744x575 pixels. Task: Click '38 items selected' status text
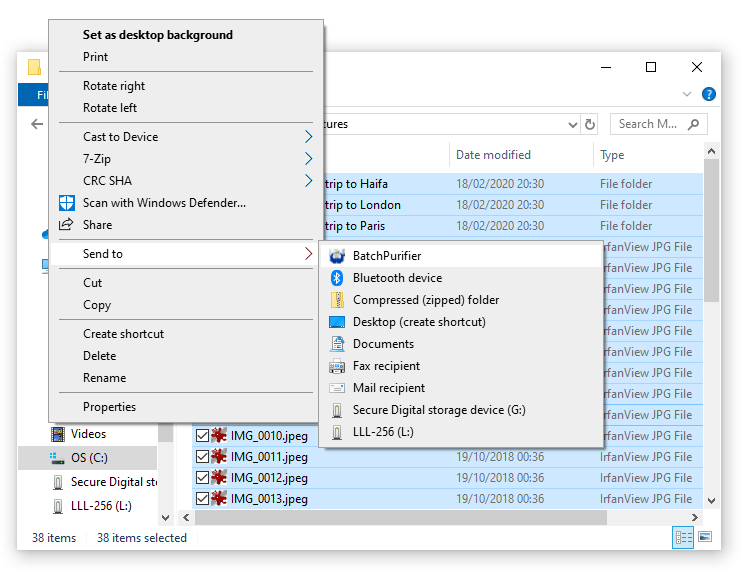142,538
